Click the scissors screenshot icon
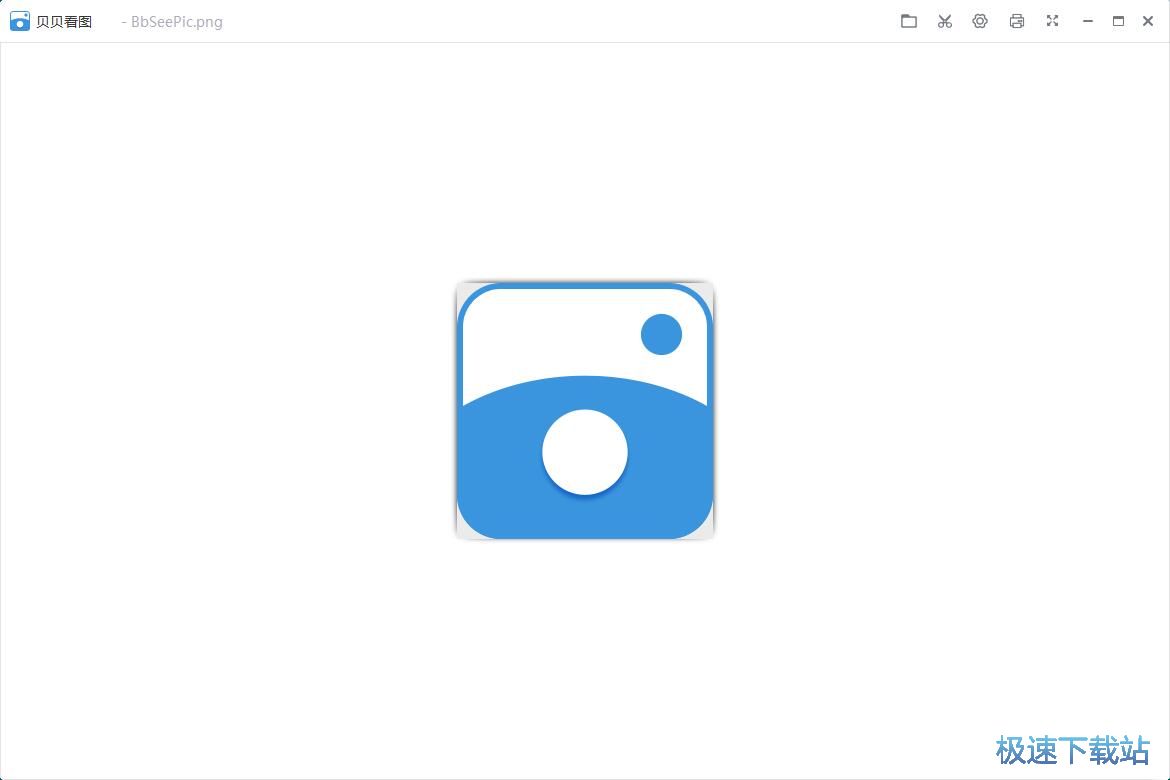 [x=945, y=21]
